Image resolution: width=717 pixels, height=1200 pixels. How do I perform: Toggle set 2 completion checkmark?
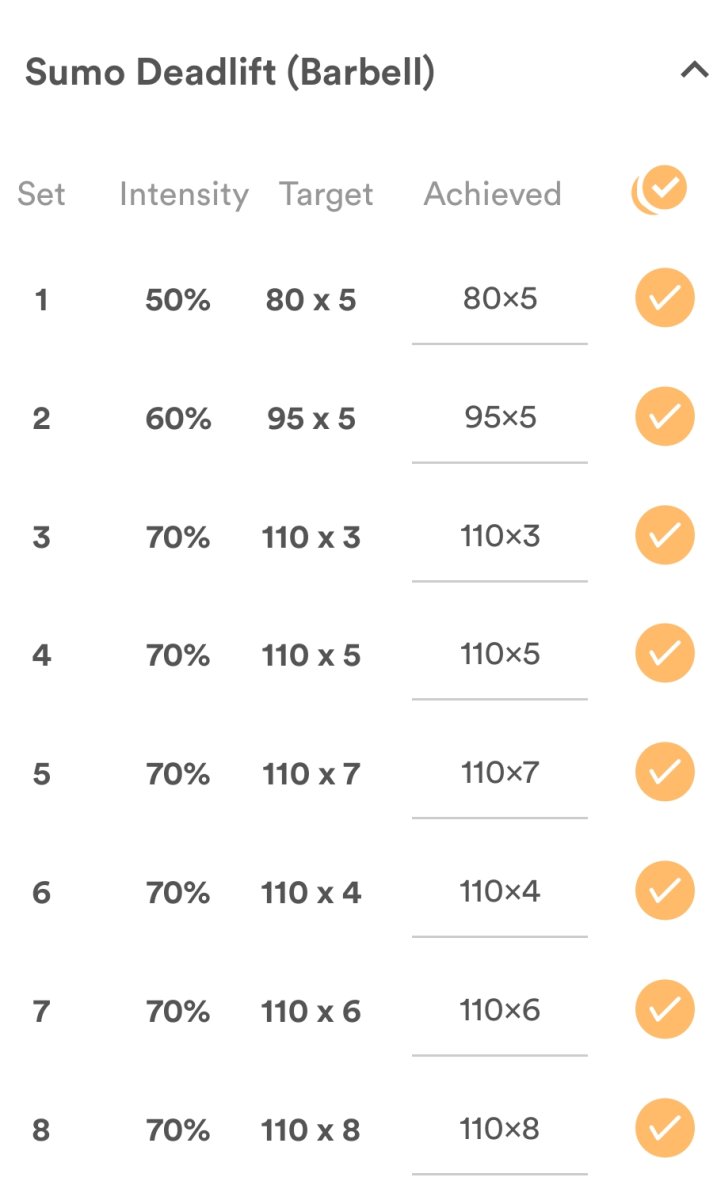(664, 416)
